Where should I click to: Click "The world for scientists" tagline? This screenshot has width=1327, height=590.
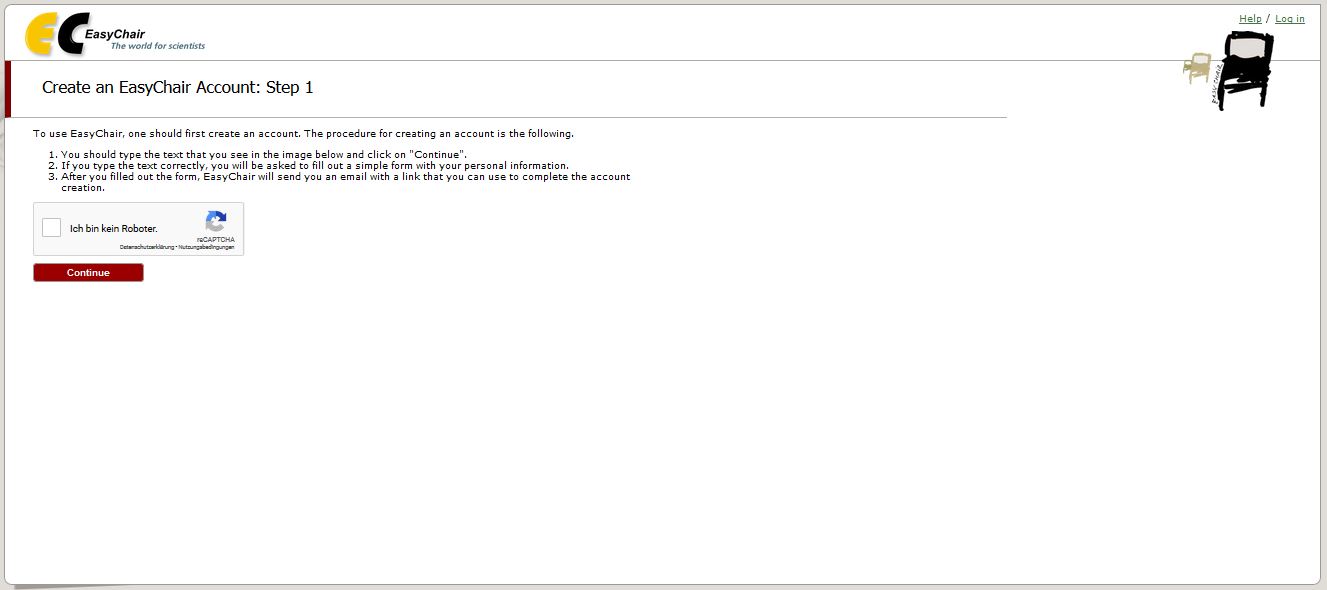(157, 46)
